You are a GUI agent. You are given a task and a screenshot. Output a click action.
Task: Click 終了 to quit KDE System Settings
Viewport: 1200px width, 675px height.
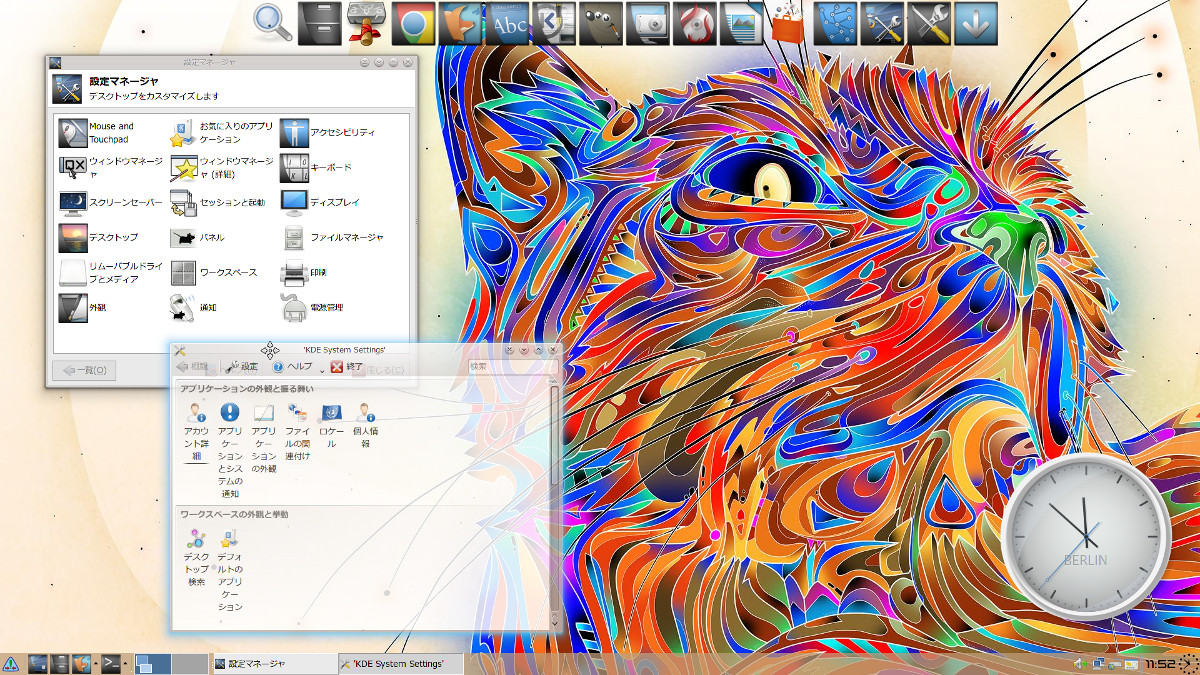347,367
